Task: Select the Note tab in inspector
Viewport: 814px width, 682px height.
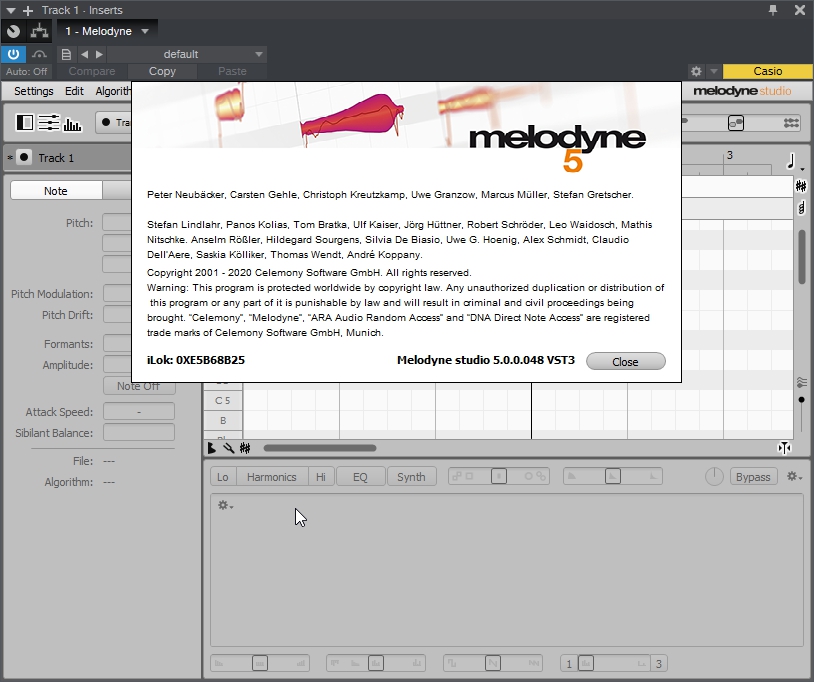Action: 56,191
